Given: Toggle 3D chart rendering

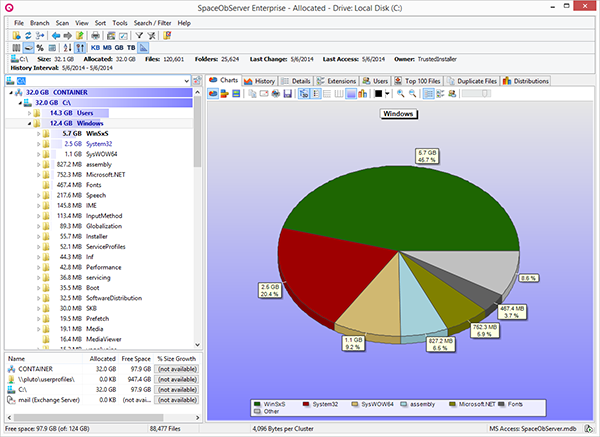Looking at the screenshot, I should (304, 93).
